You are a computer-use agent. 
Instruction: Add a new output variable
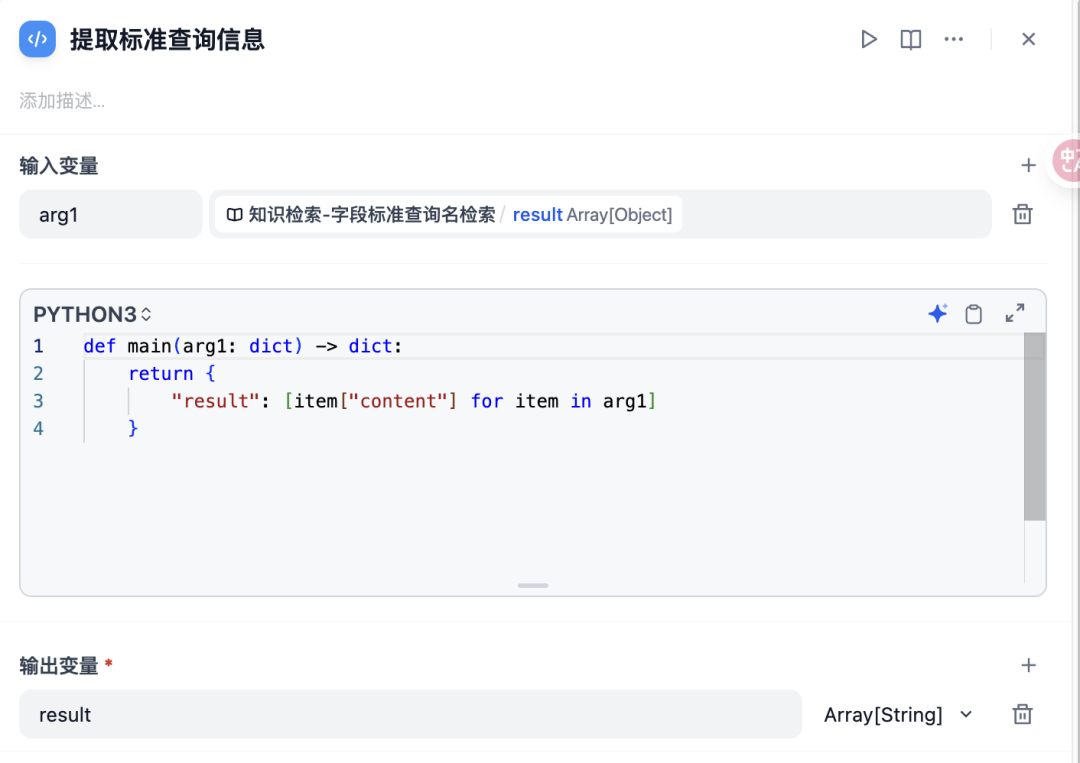click(x=1028, y=664)
